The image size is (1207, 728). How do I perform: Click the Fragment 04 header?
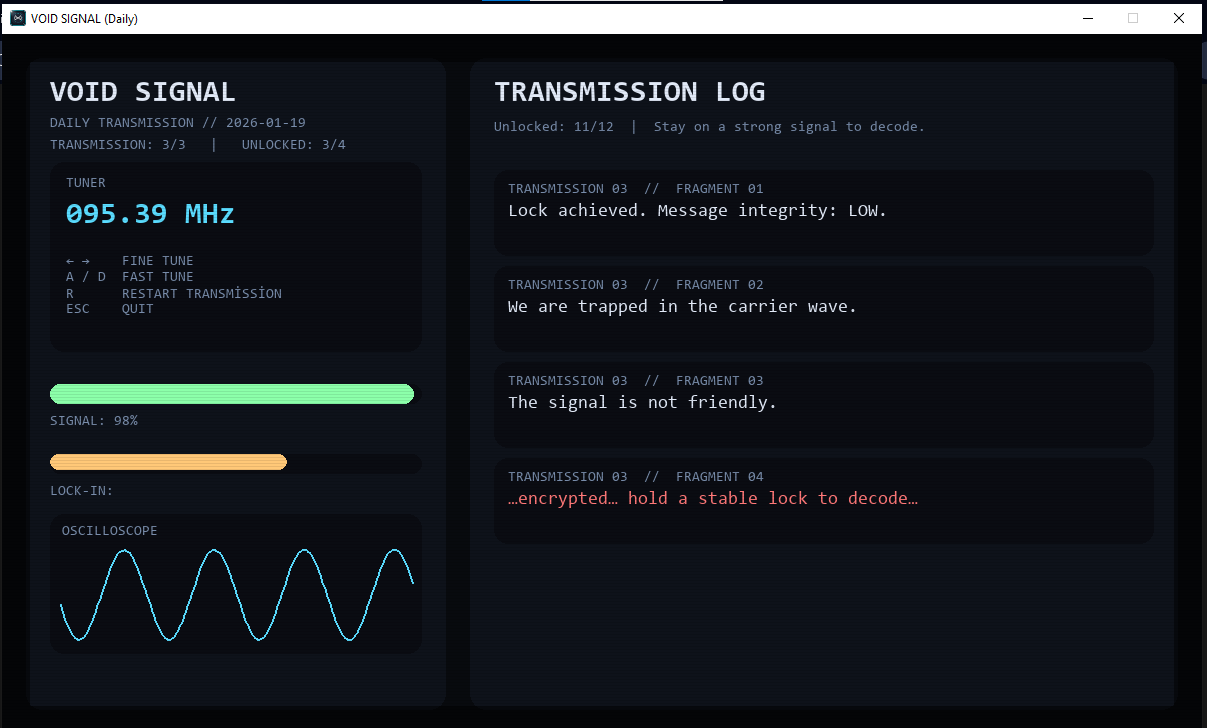(x=636, y=477)
